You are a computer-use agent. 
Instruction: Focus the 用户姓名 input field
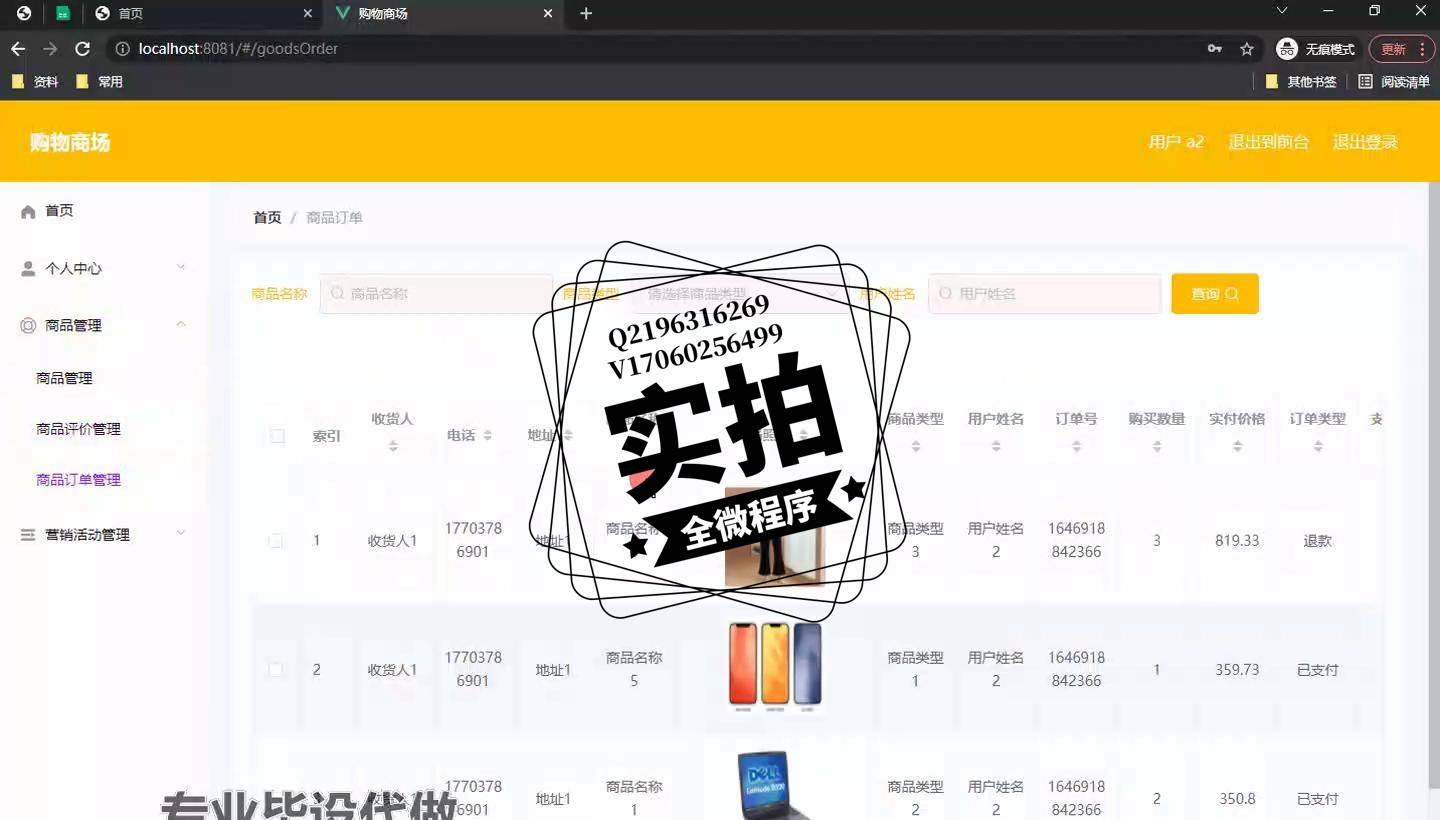[x=1044, y=294]
